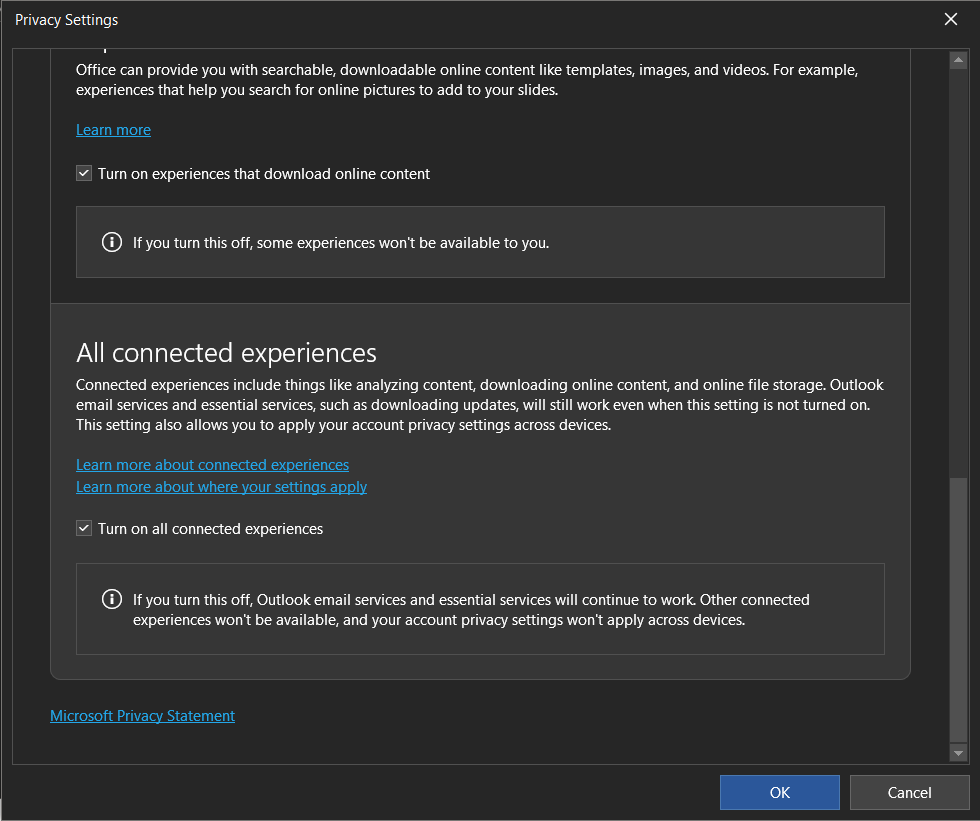Click info icon beside Outlook email services notice
Image resolution: width=980 pixels, height=821 pixels.
112,600
